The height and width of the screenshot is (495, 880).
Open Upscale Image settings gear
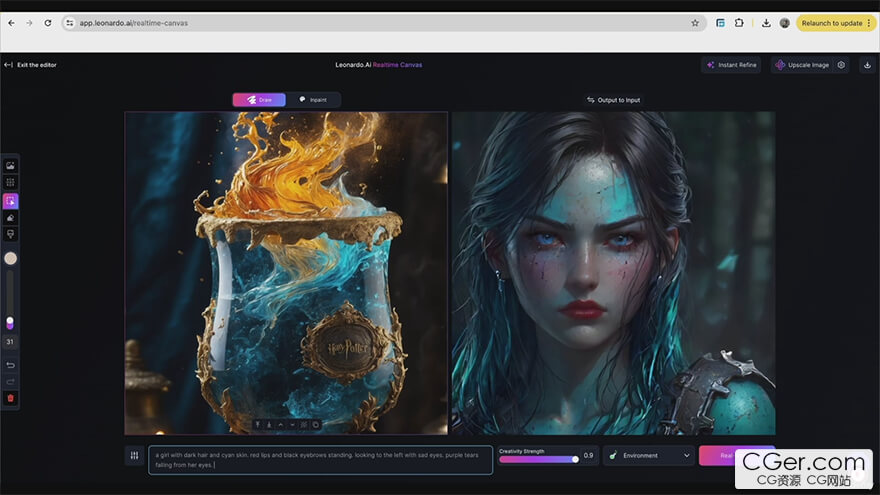[x=841, y=65]
